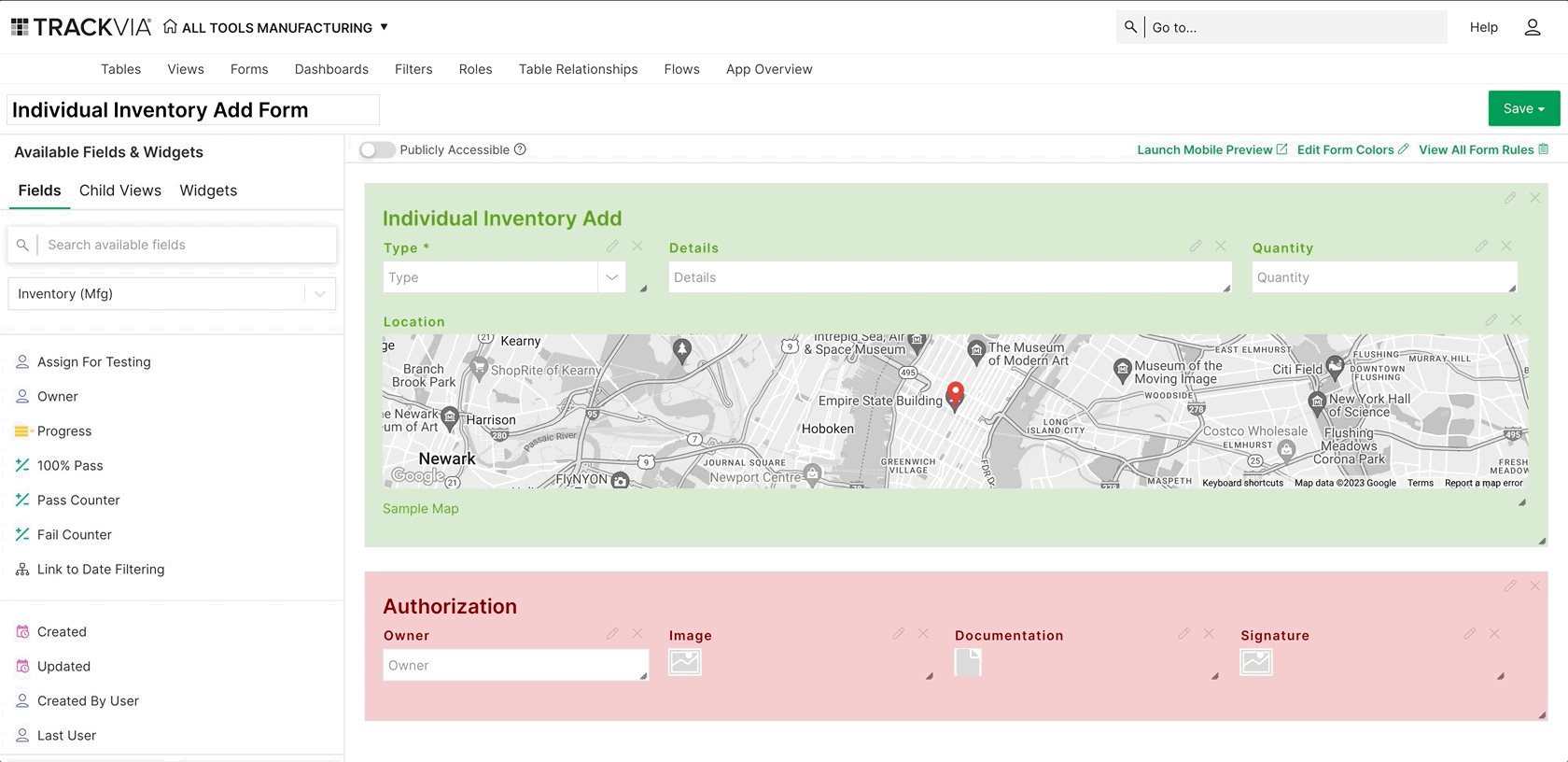Click the Image field placeholder icon
Viewport: 1568px width, 762px height.
point(685,662)
